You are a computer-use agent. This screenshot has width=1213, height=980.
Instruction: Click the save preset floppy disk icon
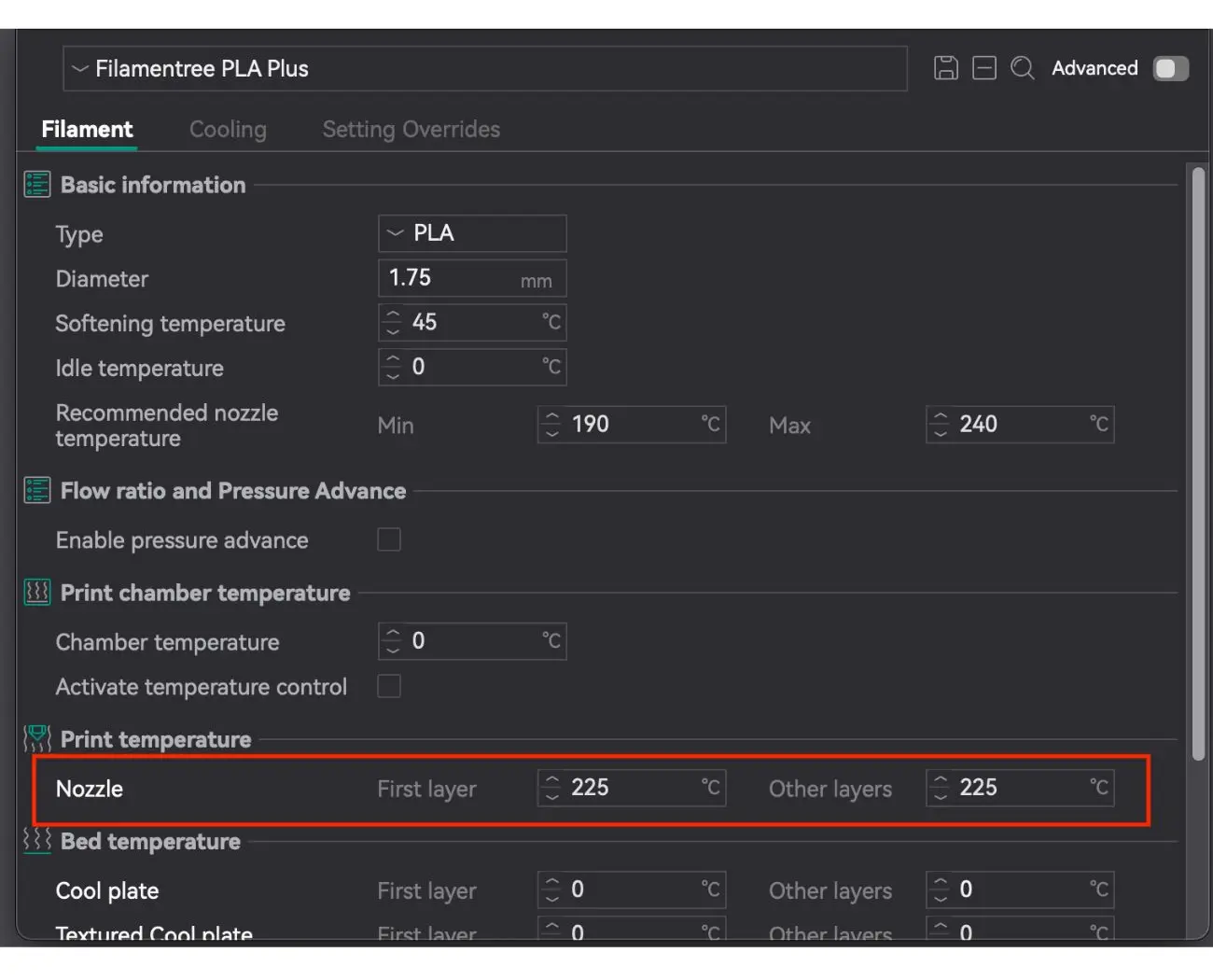click(x=945, y=68)
